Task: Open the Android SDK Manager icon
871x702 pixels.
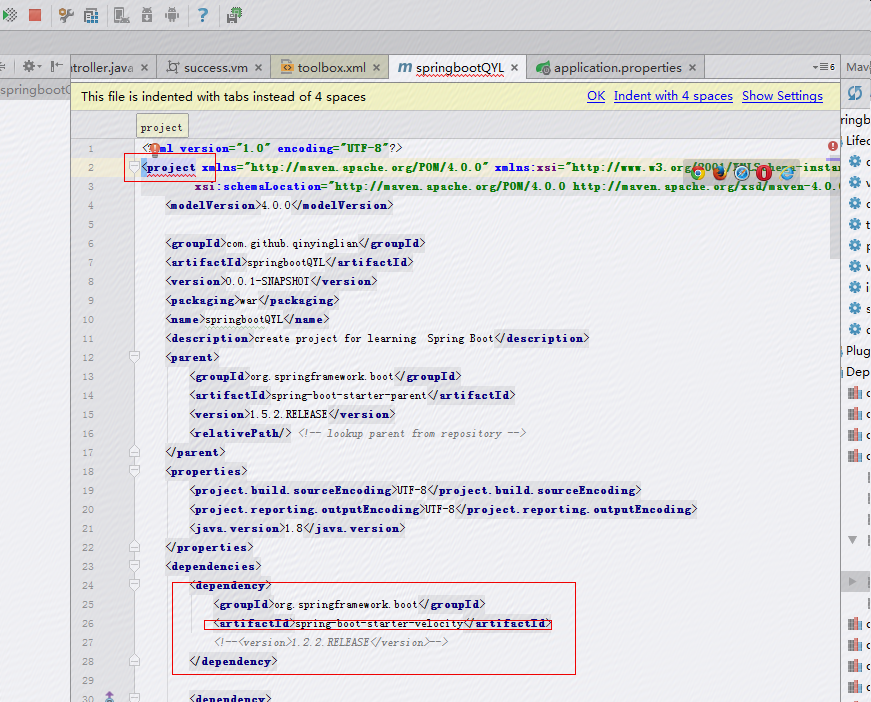Action: point(146,15)
